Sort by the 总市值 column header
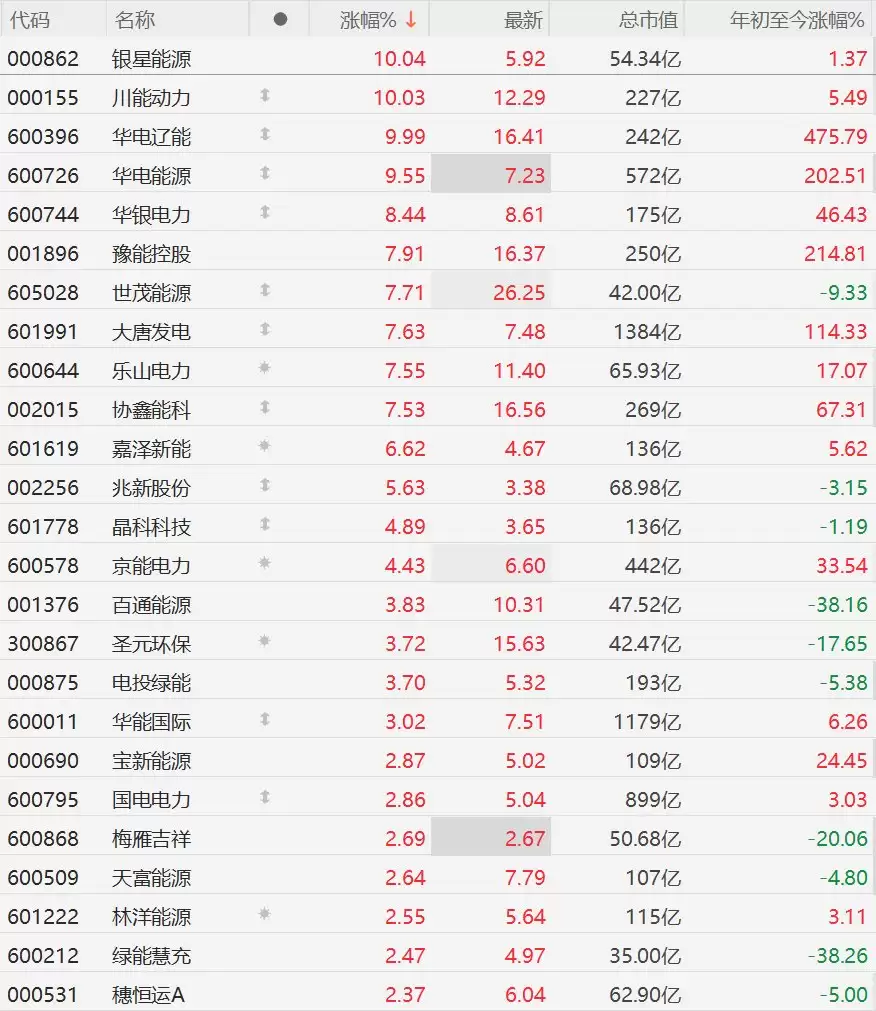Screen dimensions: 876x1011 click(x=648, y=20)
